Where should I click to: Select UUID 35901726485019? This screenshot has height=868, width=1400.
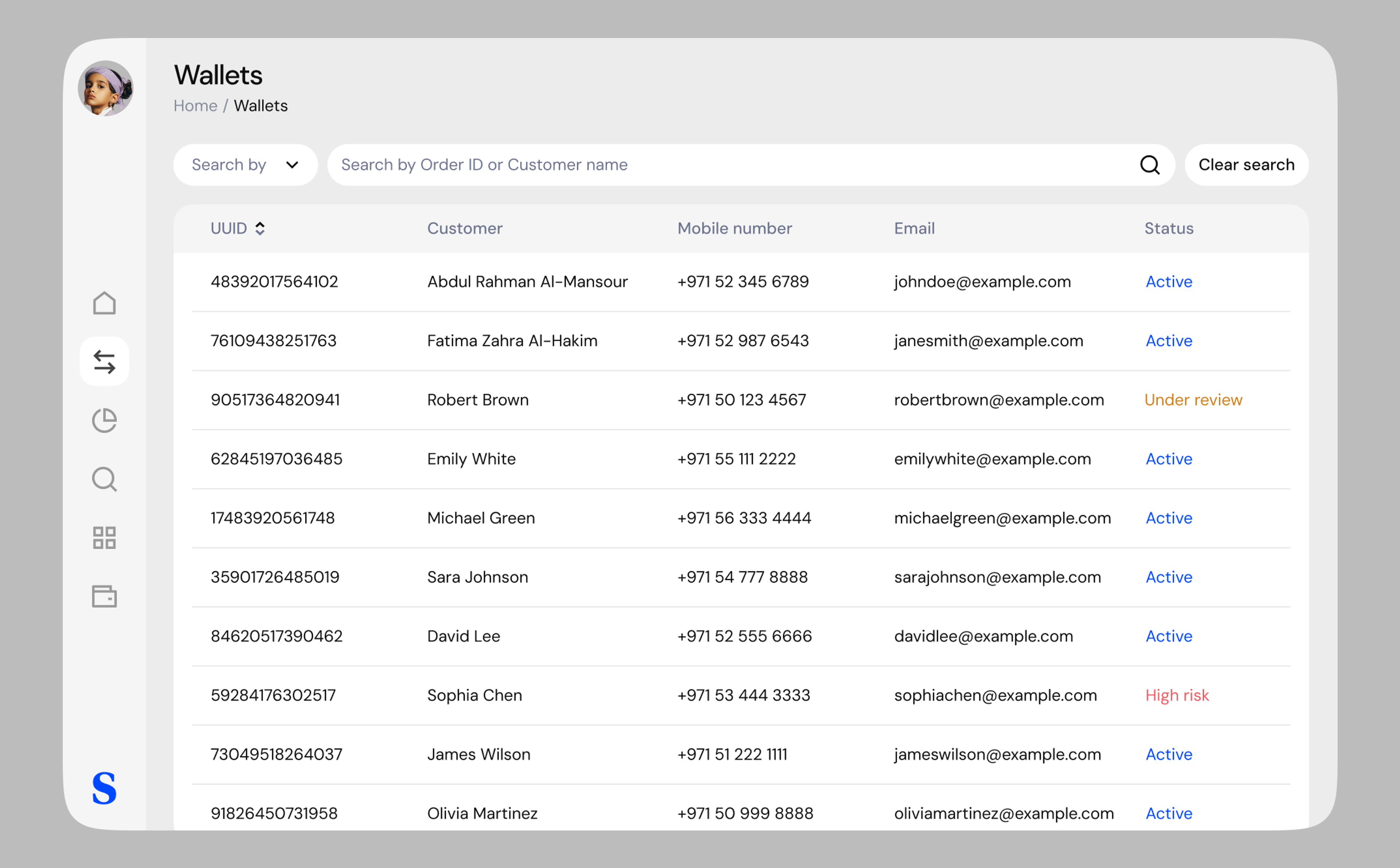point(275,577)
